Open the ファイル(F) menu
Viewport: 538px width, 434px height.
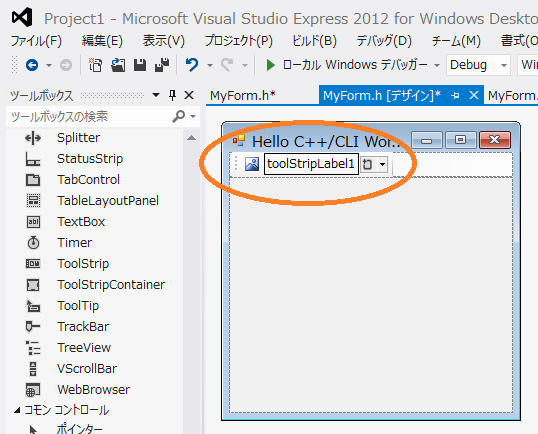coord(36,41)
